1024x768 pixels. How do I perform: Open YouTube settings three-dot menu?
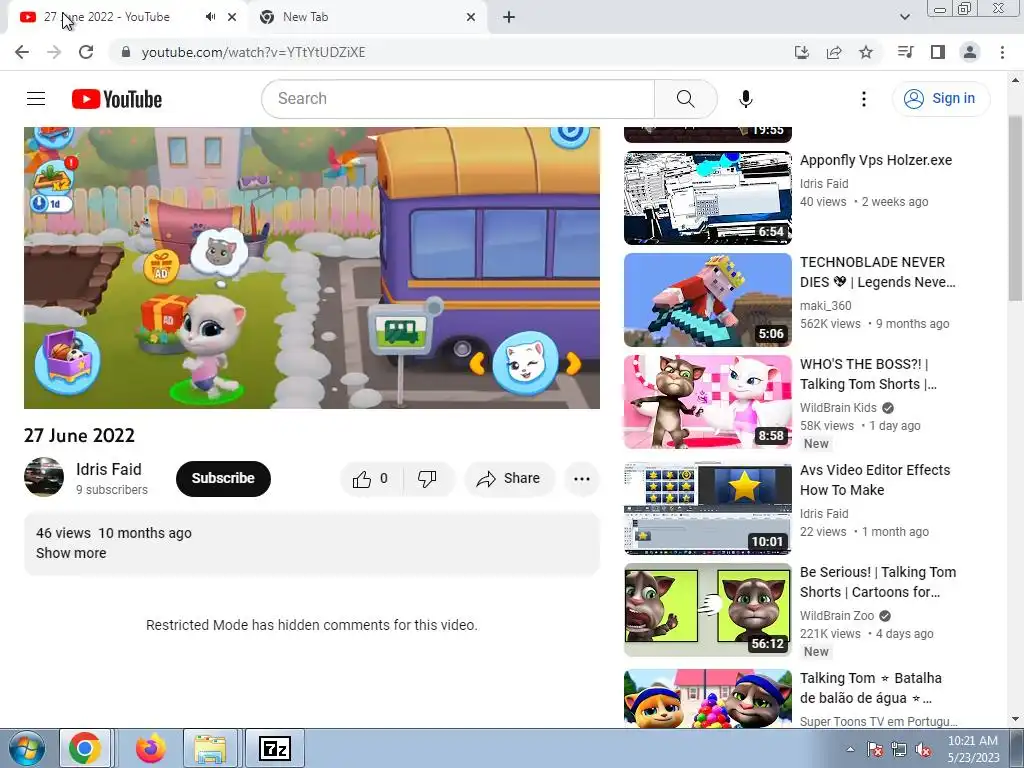pyautogui.click(x=863, y=99)
